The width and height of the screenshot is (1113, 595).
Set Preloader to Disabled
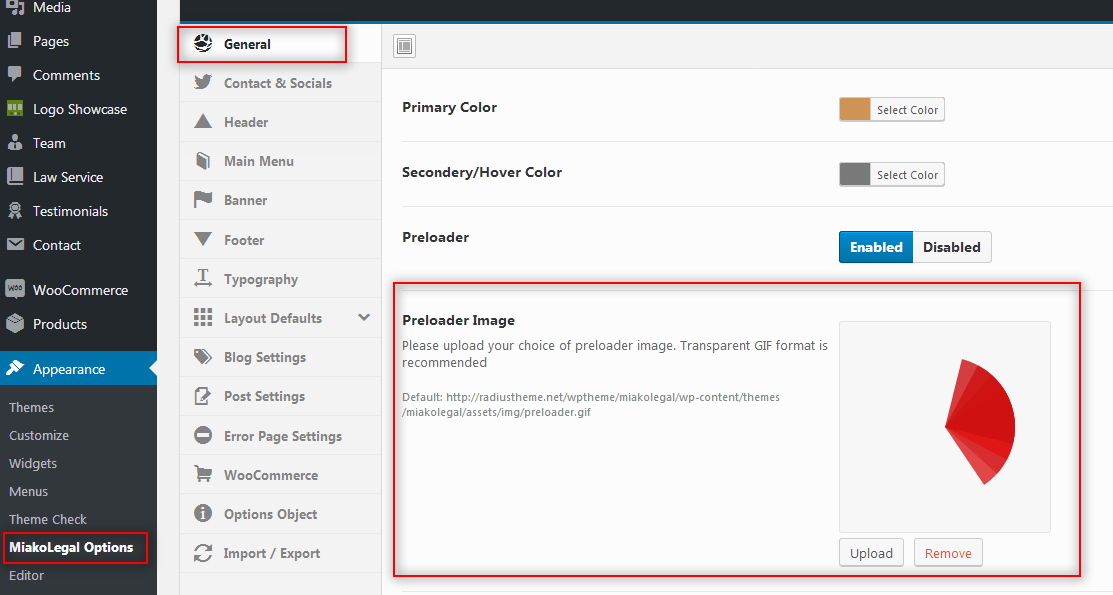[952, 247]
